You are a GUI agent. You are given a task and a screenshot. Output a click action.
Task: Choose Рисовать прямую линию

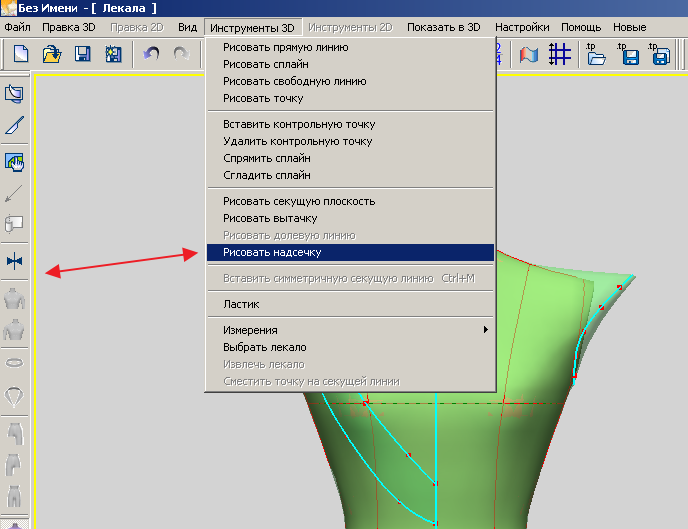point(350,47)
